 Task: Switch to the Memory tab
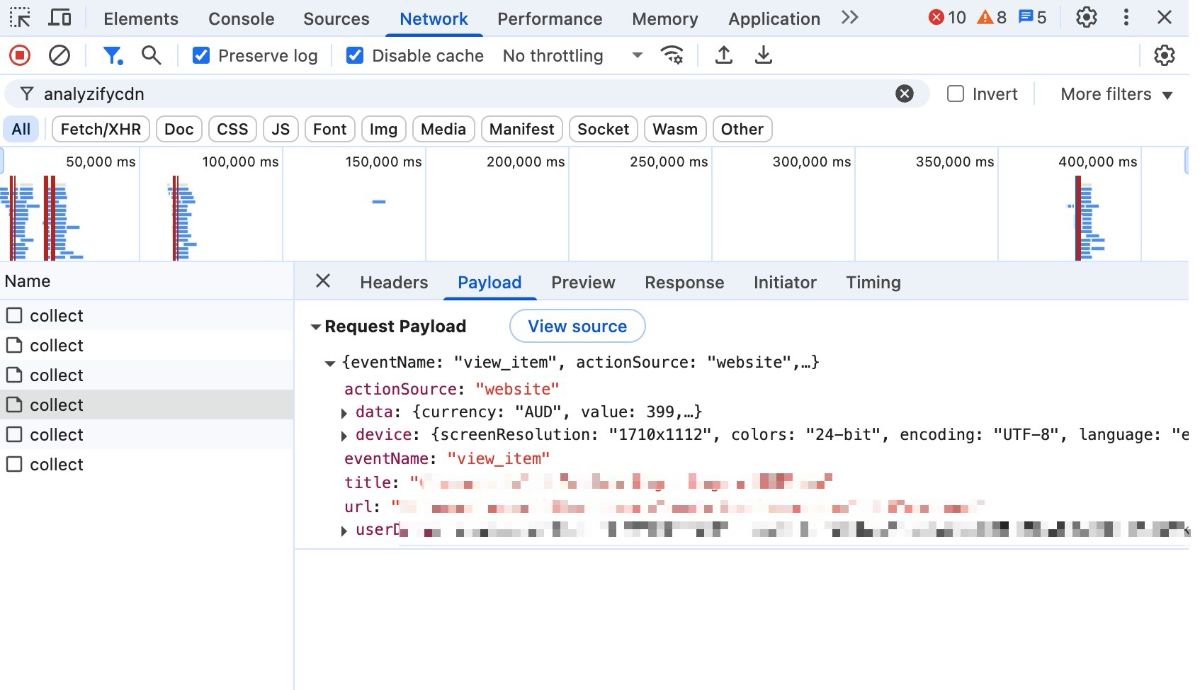[x=665, y=19]
